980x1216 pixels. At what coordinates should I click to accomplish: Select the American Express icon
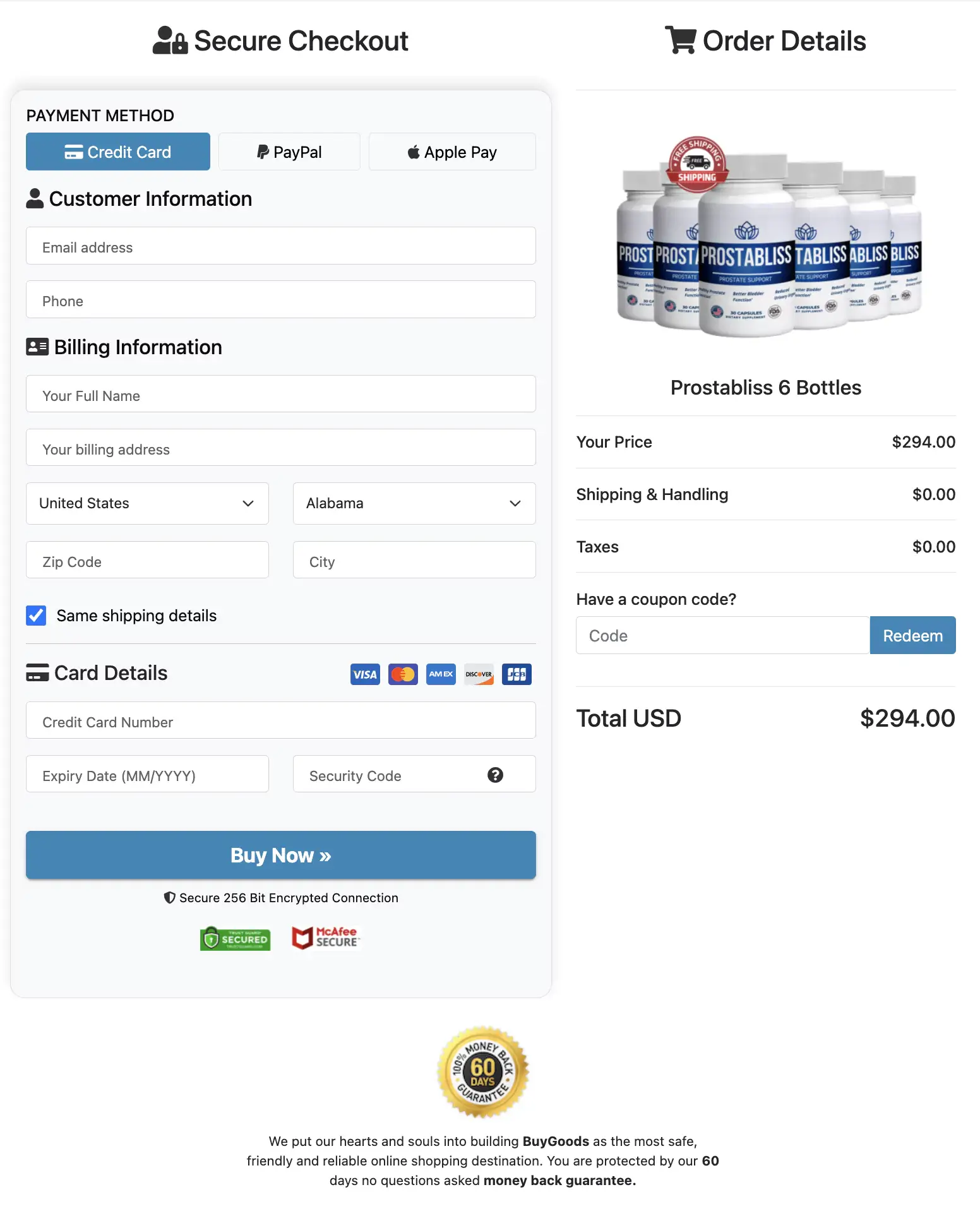pos(441,674)
